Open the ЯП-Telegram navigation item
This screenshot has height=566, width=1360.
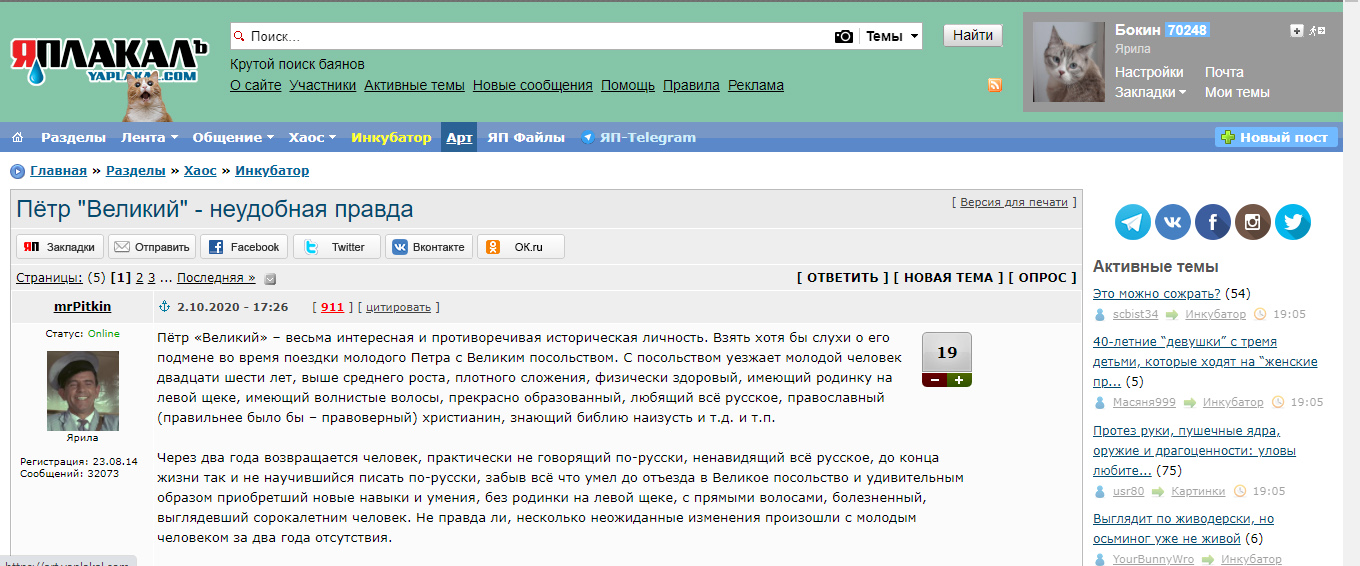638,137
